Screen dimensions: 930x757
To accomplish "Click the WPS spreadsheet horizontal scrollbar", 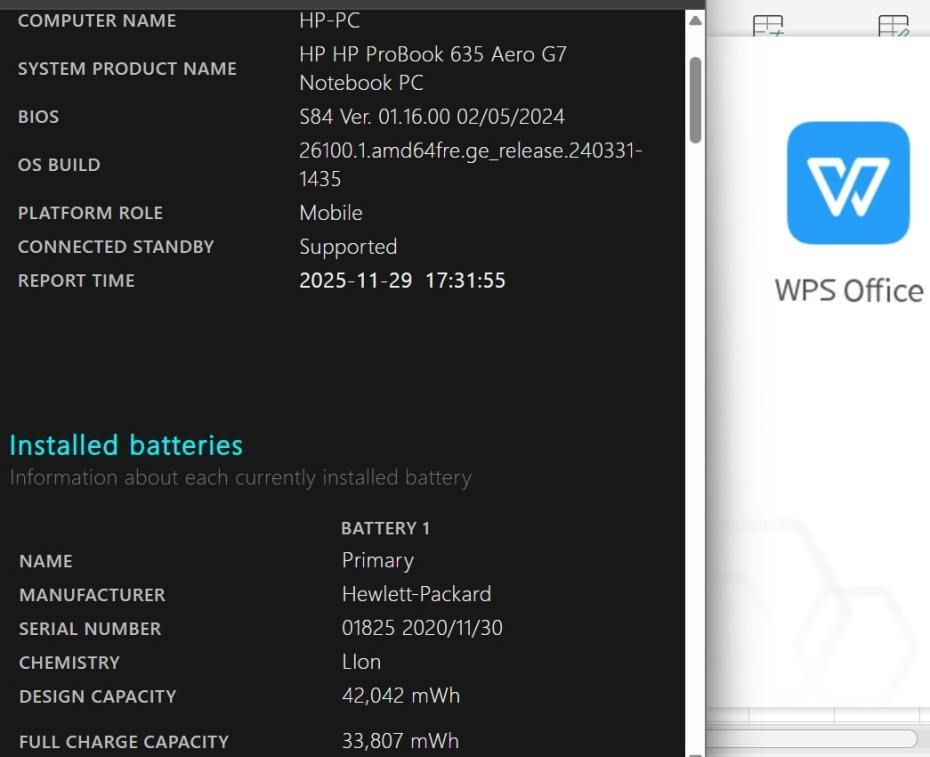I will pos(812,739).
